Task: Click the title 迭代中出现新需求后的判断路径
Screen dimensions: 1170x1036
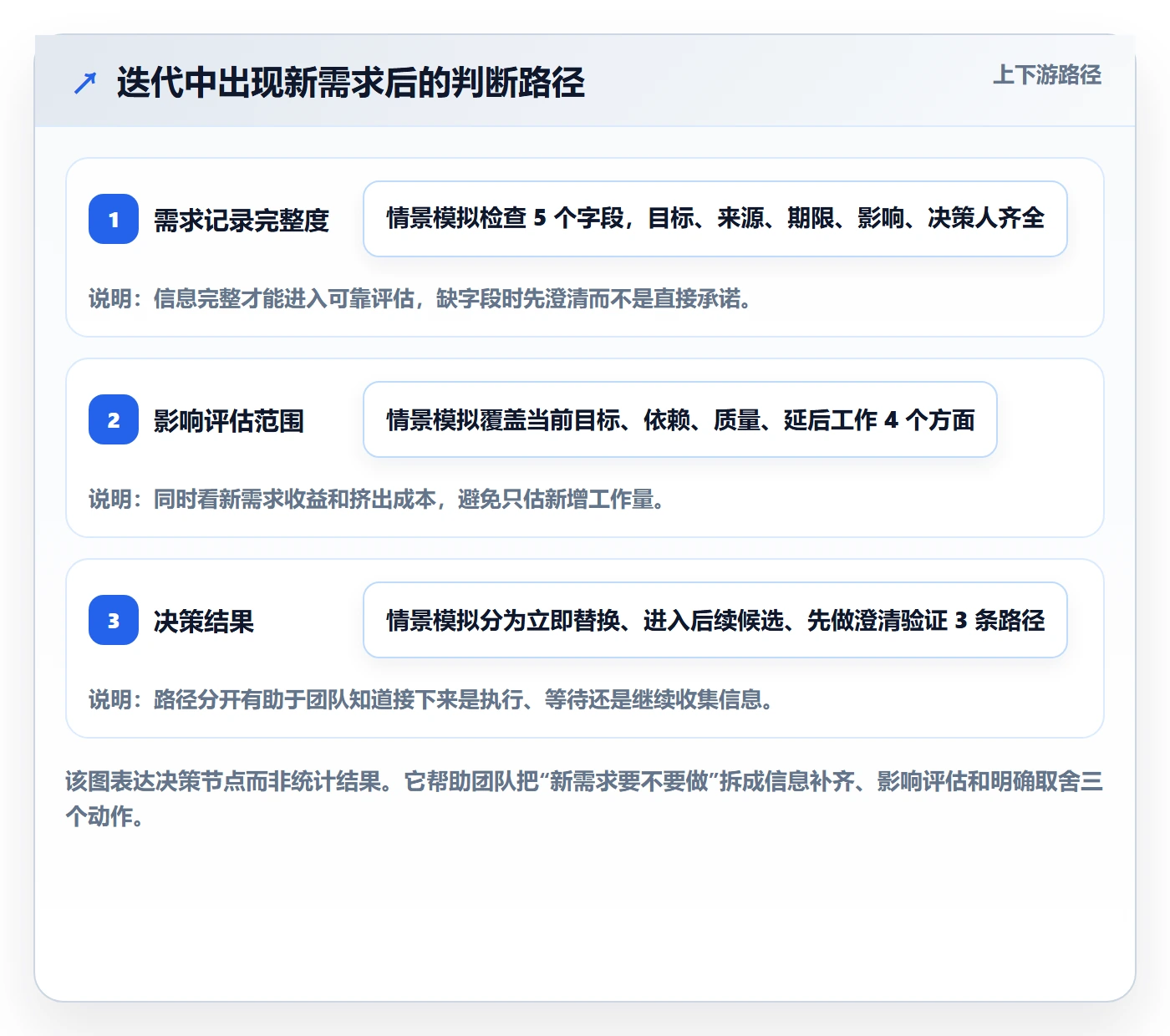Action: [x=350, y=83]
